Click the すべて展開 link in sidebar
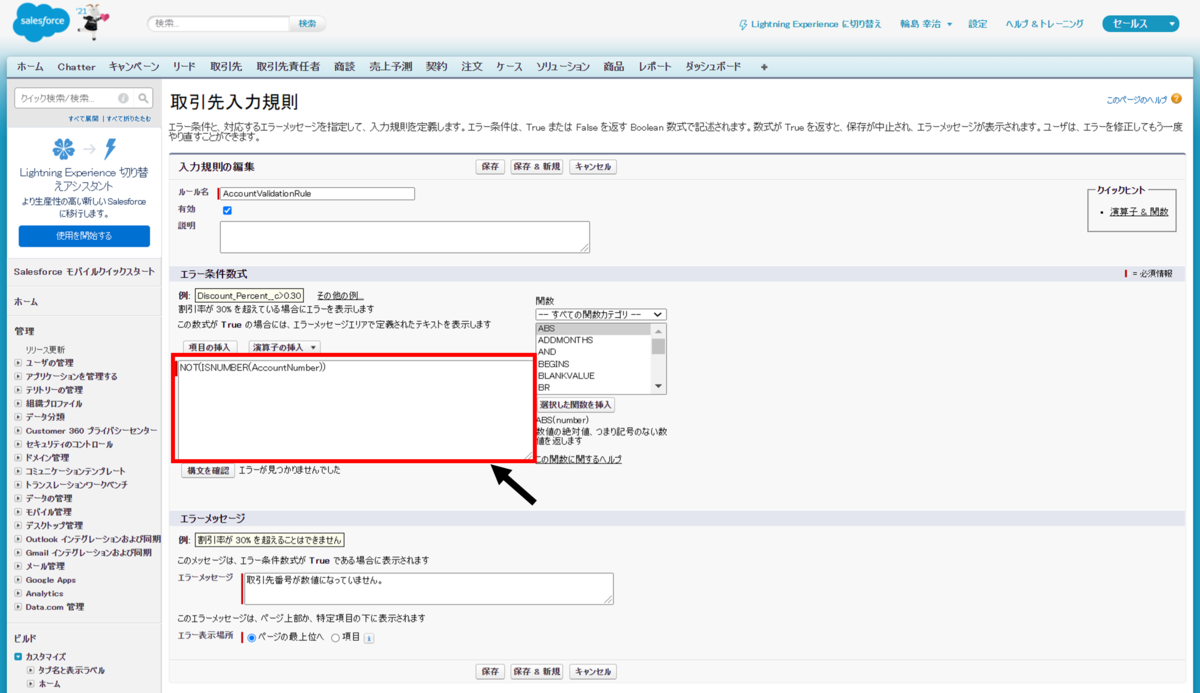The image size is (1200, 693). [83, 118]
